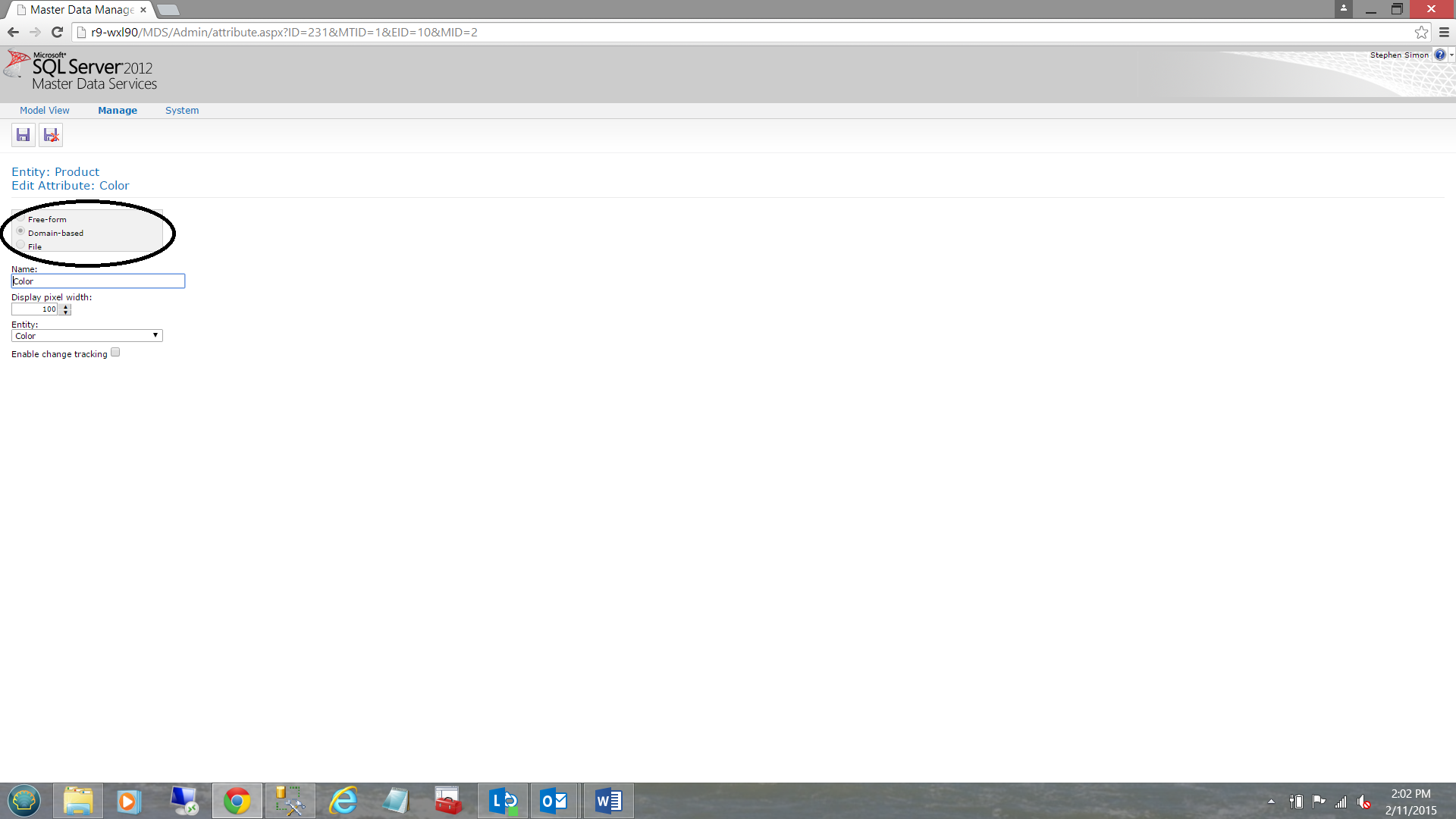Enable the change tracking checkbox
Screen dimensions: 1456x819
point(115,353)
